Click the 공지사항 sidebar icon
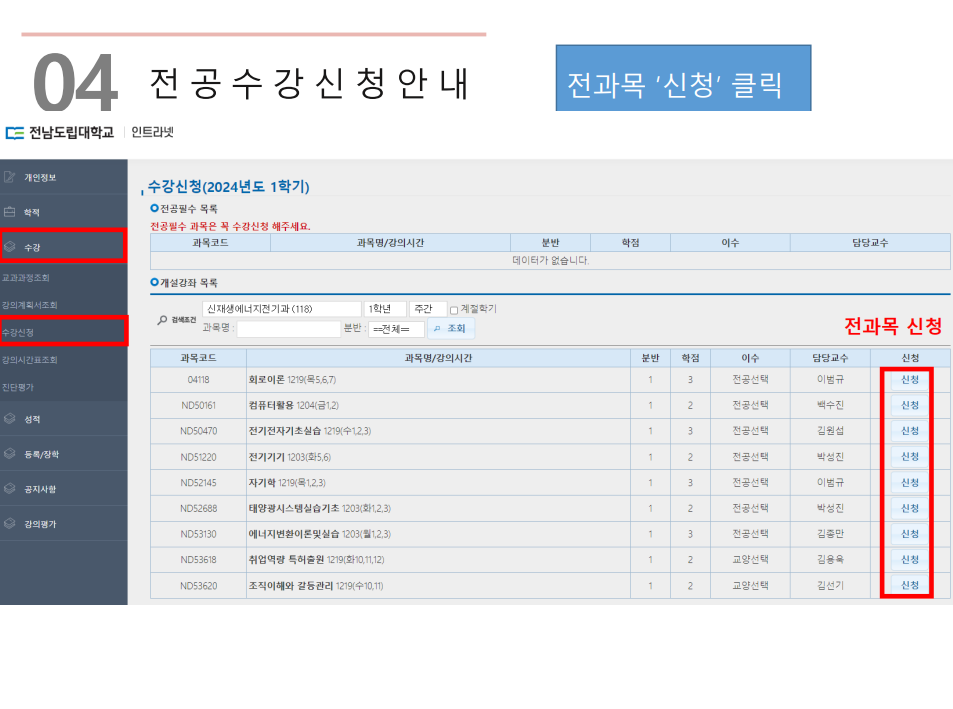Viewport: 953px width, 709px height. [x=10, y=489]
